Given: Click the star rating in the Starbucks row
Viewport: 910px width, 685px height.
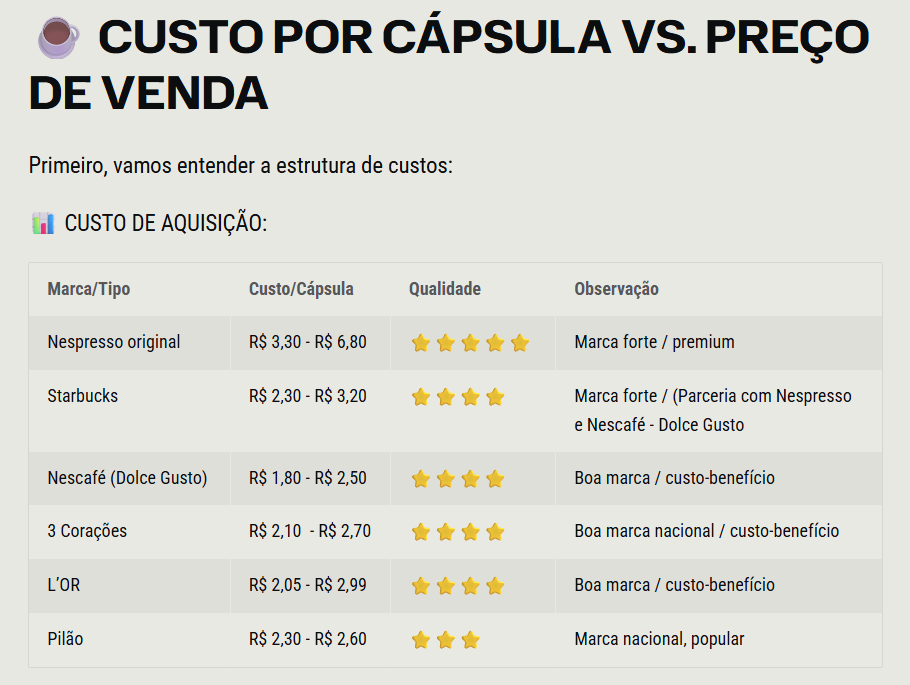Looking at the screenshot, I should (x=458, y=397).
